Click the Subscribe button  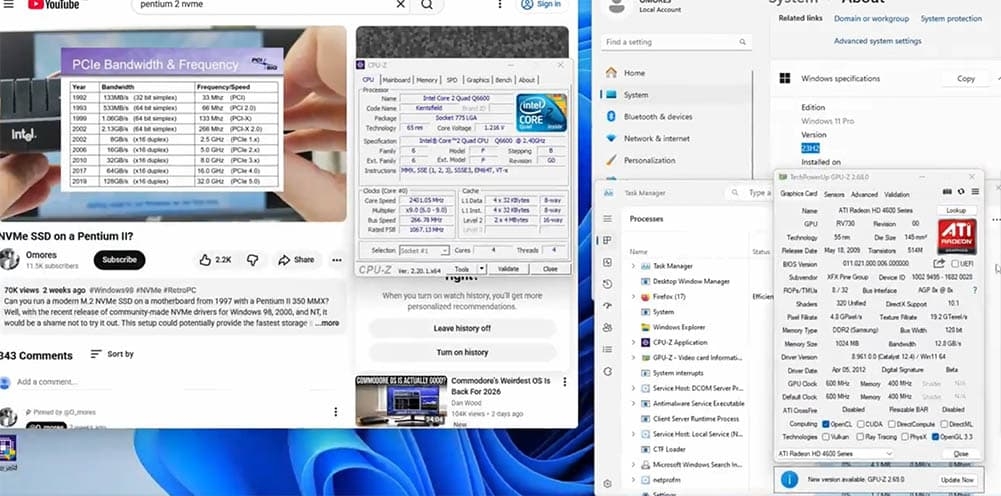point(119,260)
